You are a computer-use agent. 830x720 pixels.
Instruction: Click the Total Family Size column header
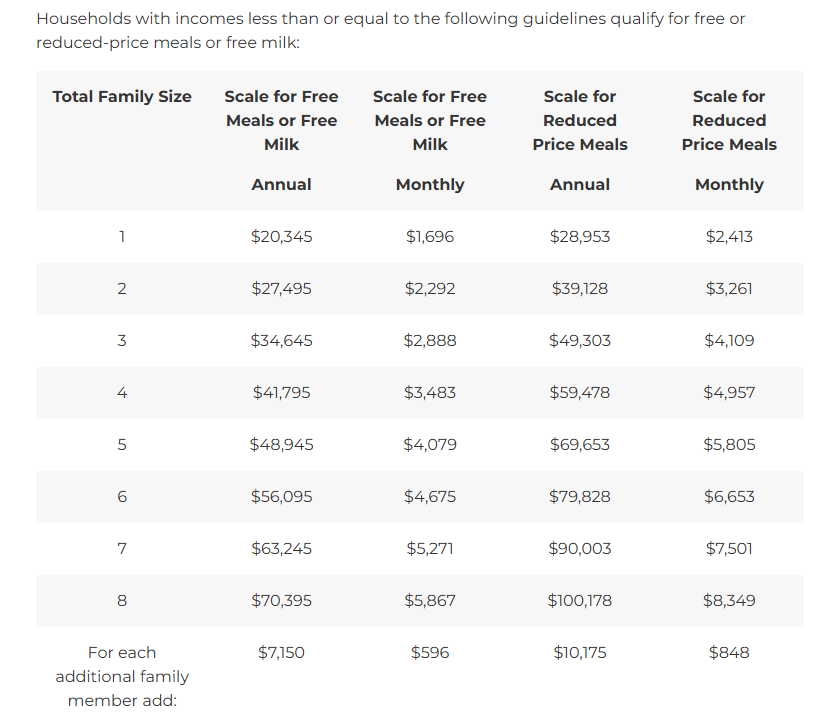coord(122,96)
